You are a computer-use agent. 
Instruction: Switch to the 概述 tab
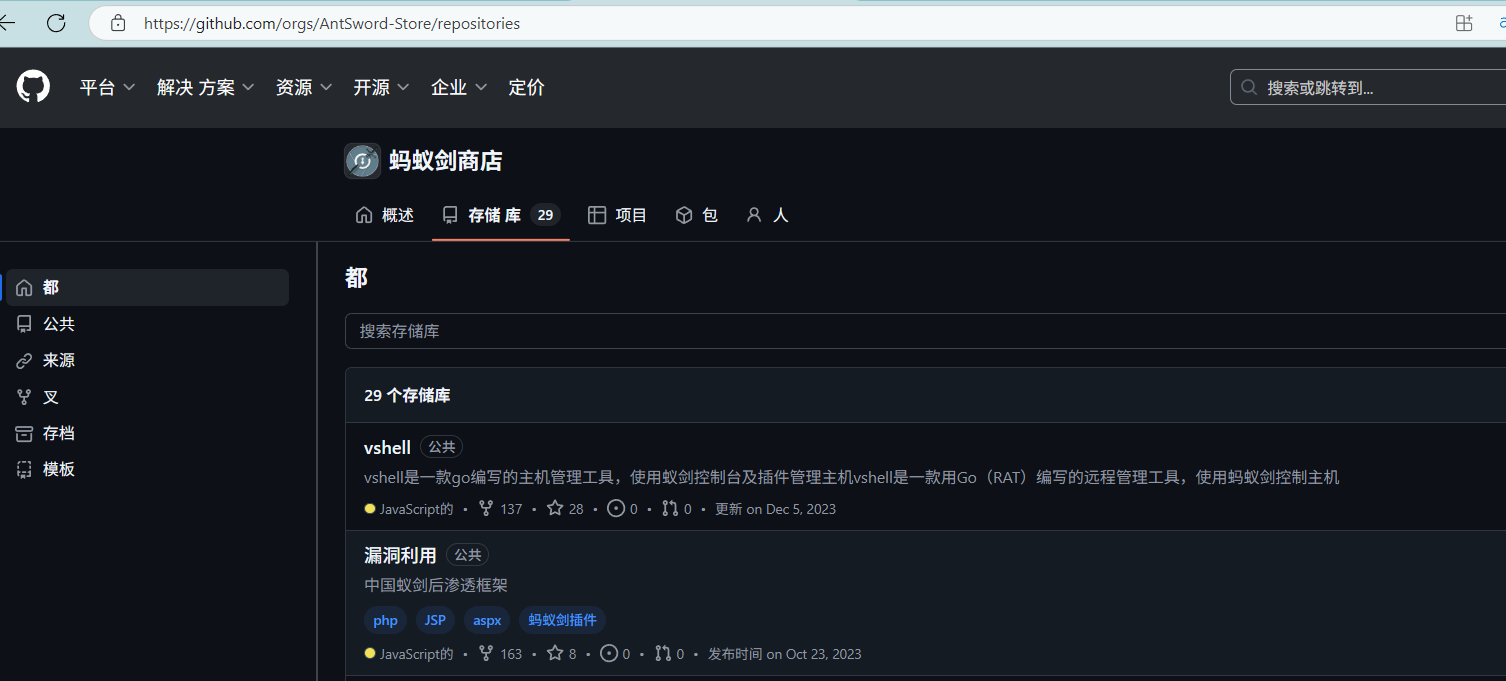tap(385, 215)
